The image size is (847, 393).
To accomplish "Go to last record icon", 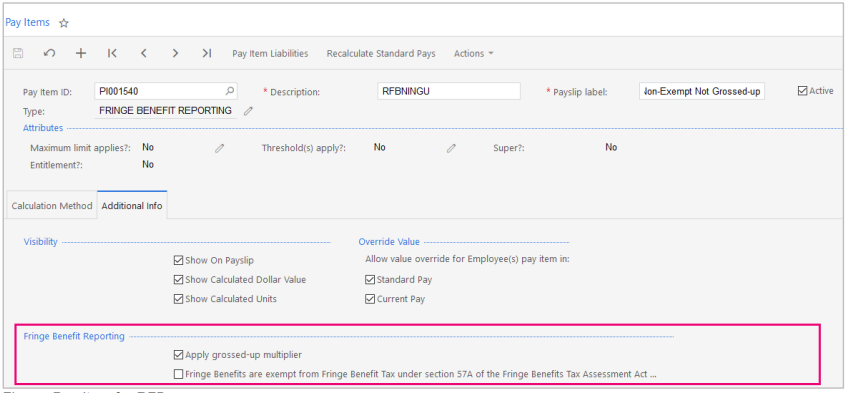I will (x=206, y=53).
